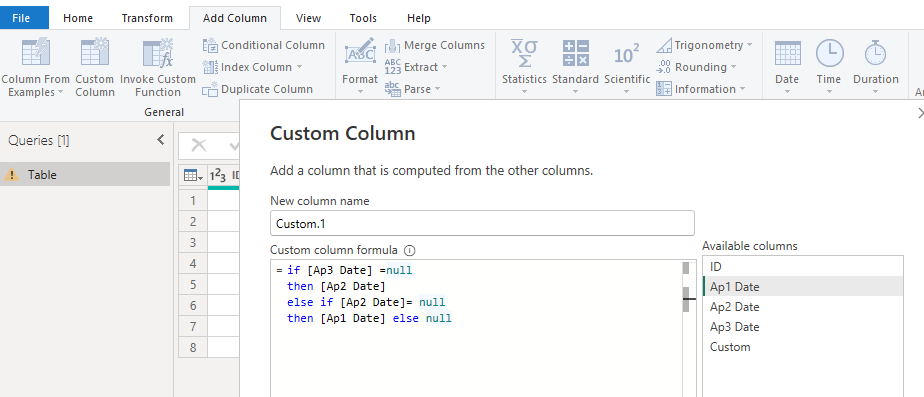Open the Help tab
Image resolution: width=924 pixels, height=397 pixels.
(418, 18)
